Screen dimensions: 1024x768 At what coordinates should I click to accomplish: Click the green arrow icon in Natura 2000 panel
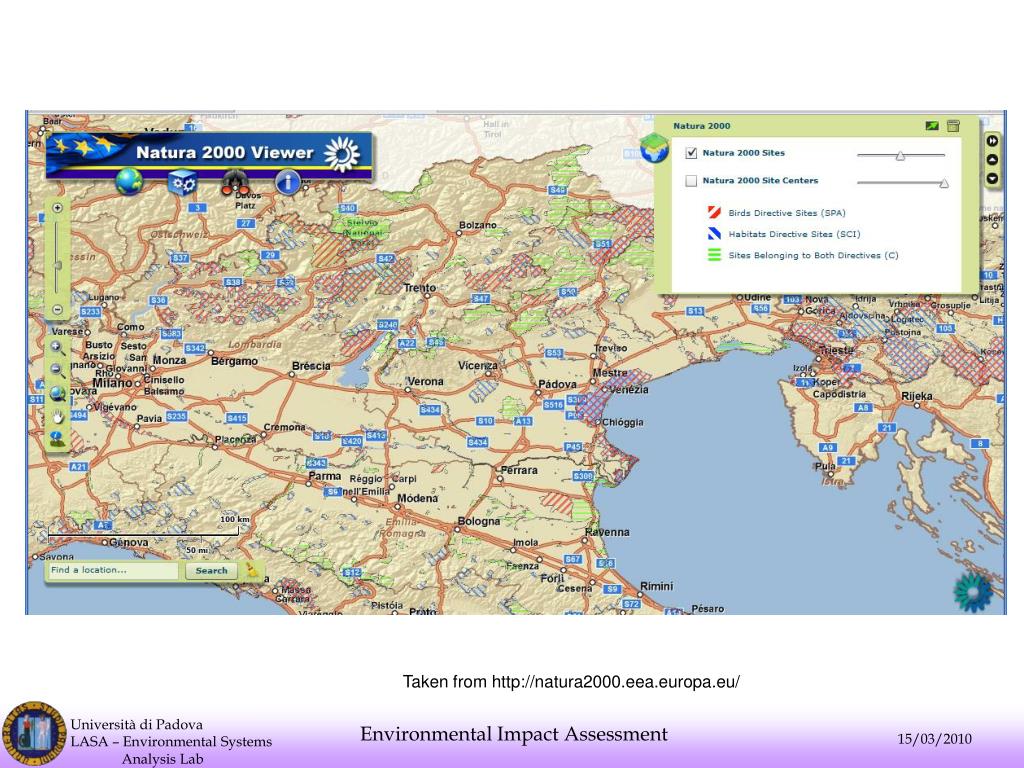(932, 125)
